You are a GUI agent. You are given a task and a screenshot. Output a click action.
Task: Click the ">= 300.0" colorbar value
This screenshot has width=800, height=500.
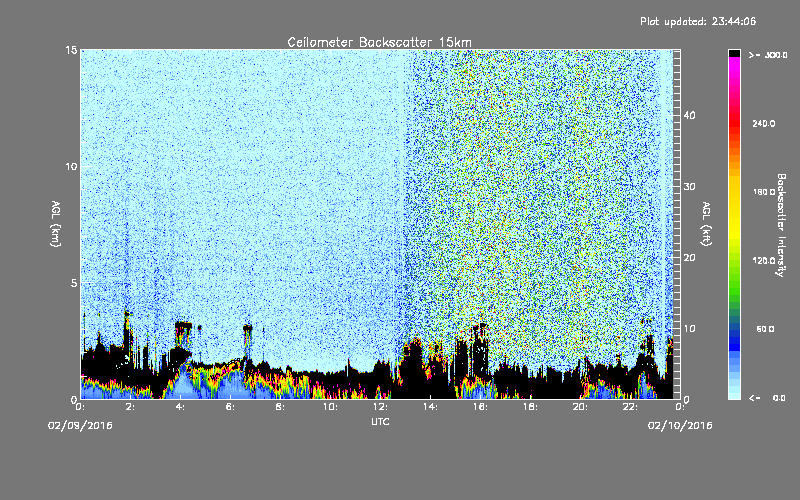(768, 55)
